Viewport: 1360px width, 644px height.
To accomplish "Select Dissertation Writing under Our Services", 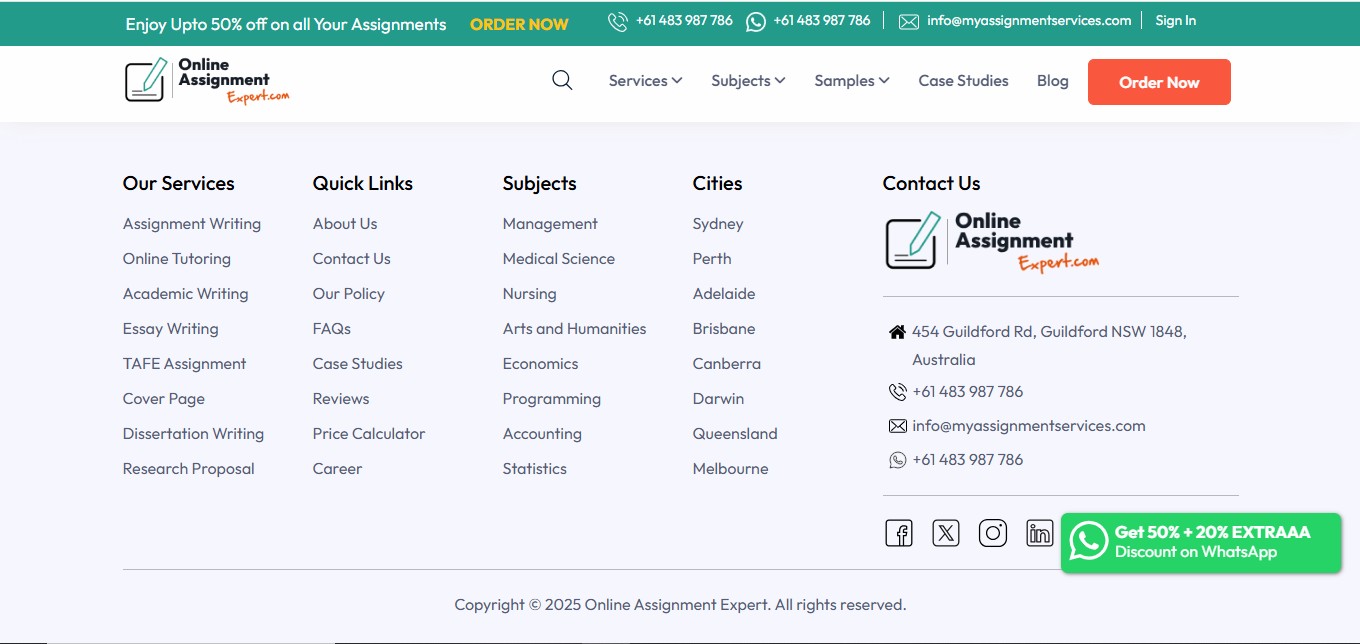I will 193,434.
